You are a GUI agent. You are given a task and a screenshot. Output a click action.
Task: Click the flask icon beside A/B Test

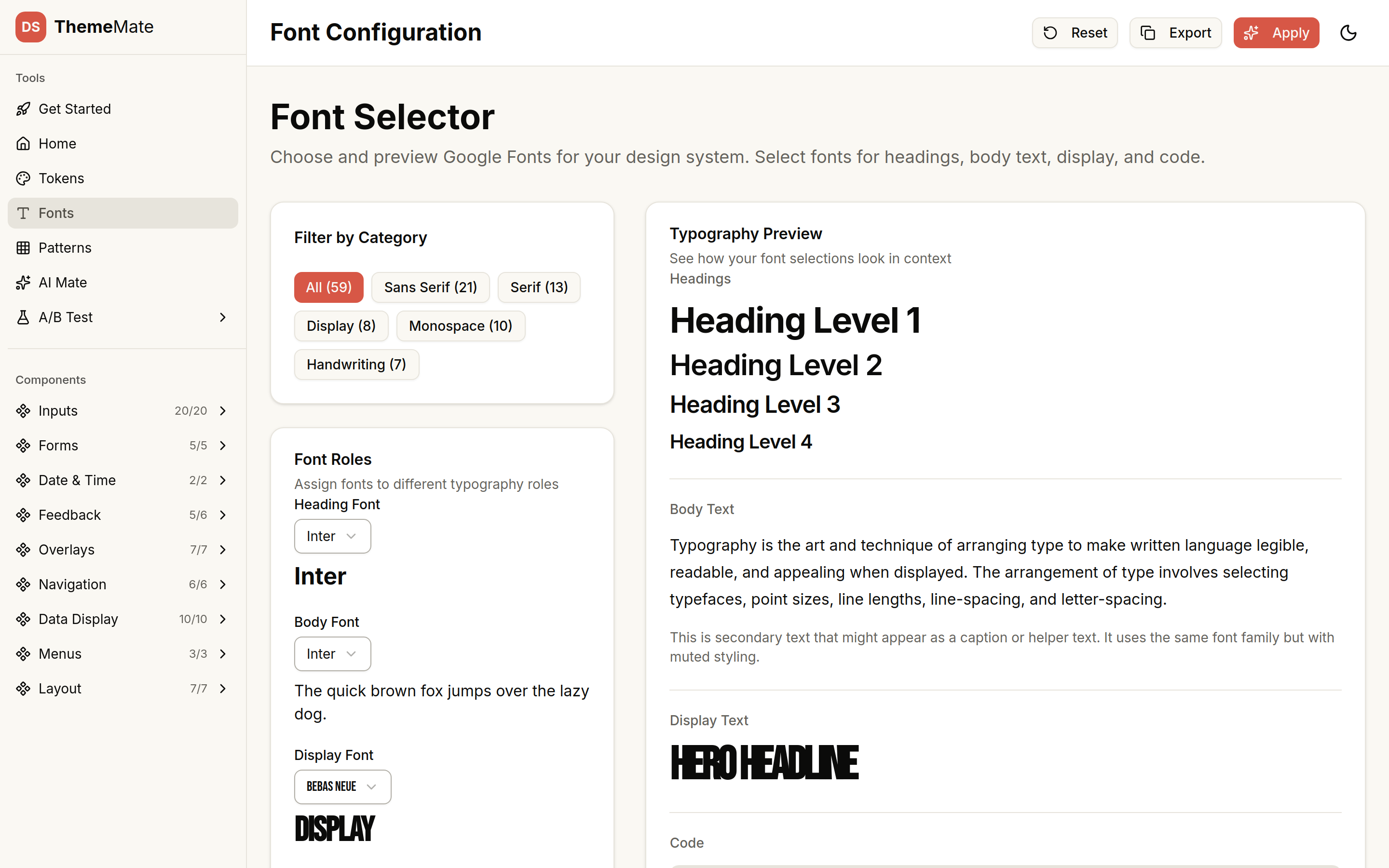[23, 317]
